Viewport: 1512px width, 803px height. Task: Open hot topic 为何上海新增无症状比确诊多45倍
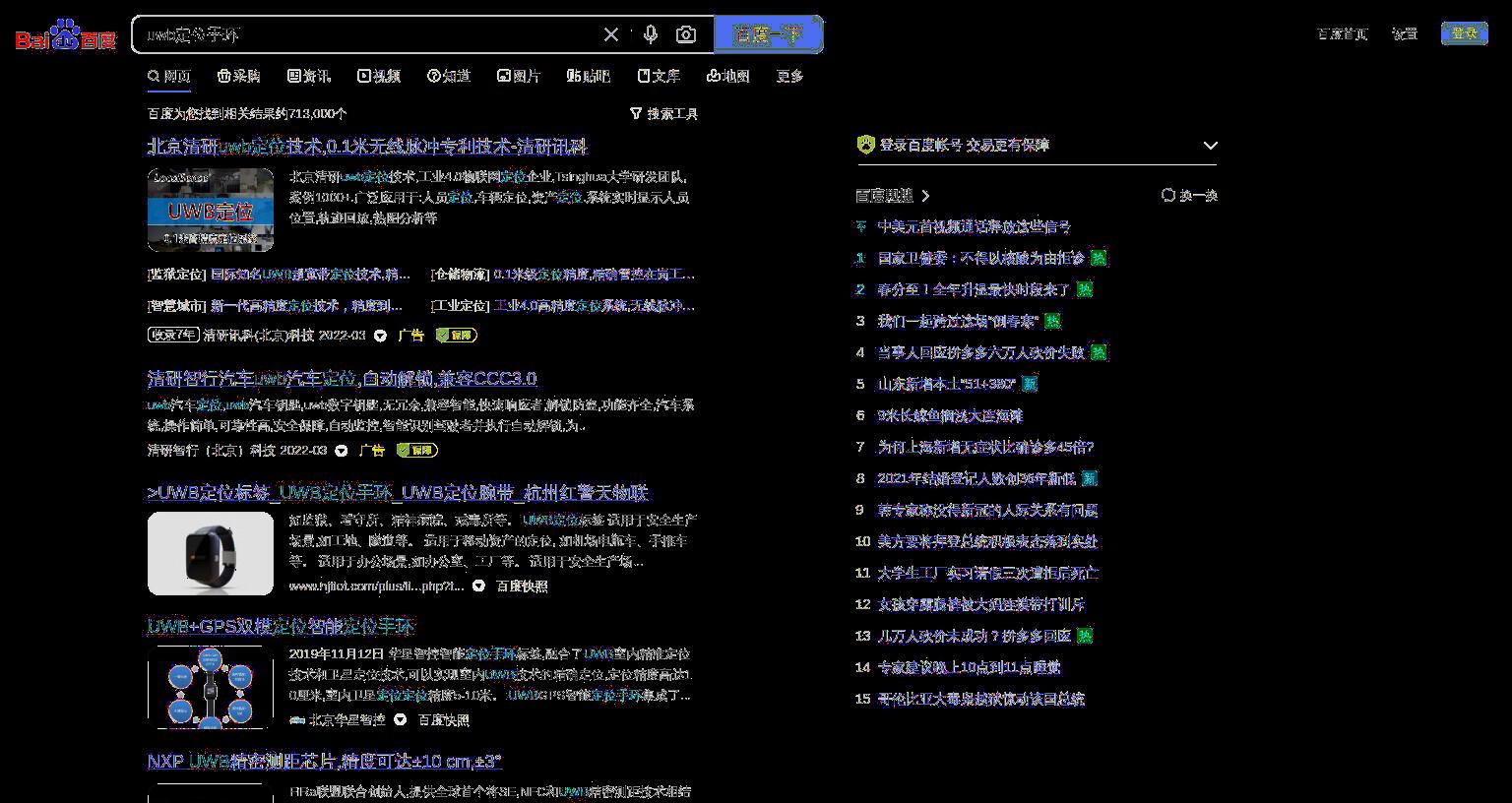pos(985,447)
